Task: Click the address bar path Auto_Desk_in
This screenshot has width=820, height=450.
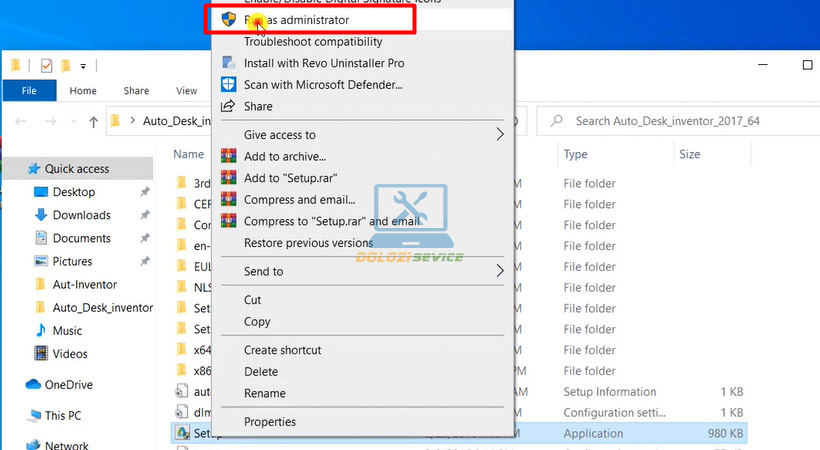Action: (177, 121)
